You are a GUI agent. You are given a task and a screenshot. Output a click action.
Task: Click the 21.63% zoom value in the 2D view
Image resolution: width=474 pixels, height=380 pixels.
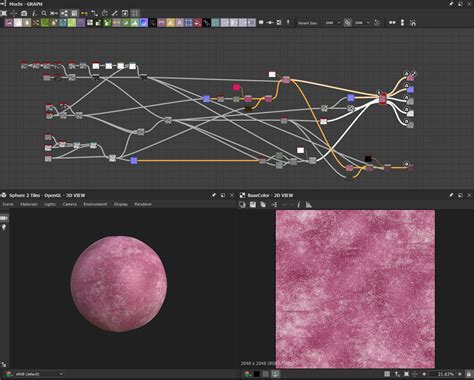(x=446, y=374)
